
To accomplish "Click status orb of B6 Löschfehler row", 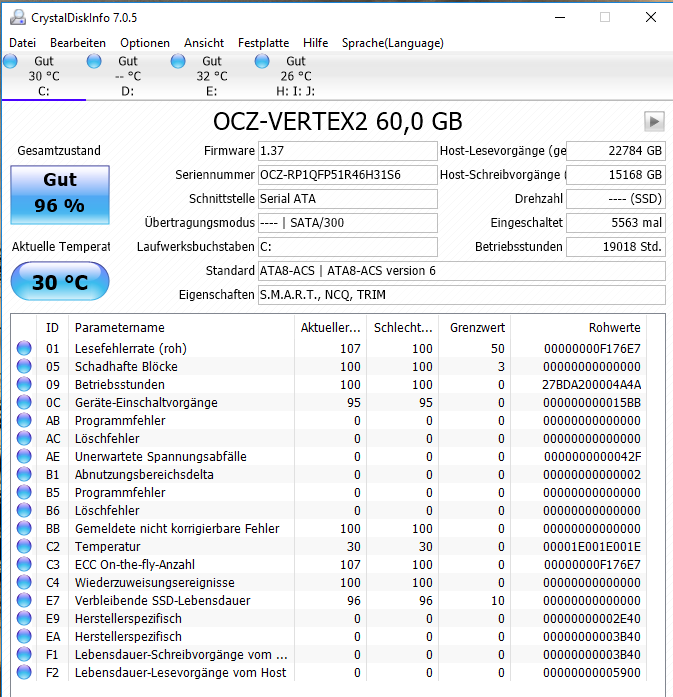I will pyautogui.click(x=24, y=510).
